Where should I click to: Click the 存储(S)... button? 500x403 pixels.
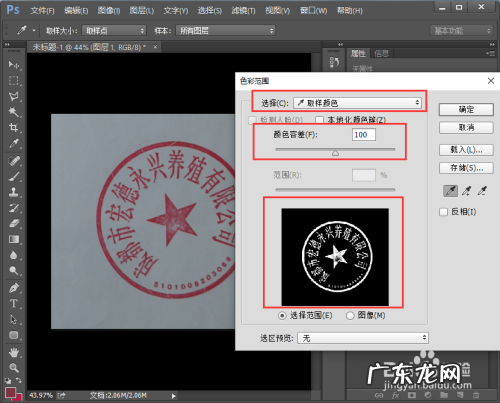click(x=466, y=168)
